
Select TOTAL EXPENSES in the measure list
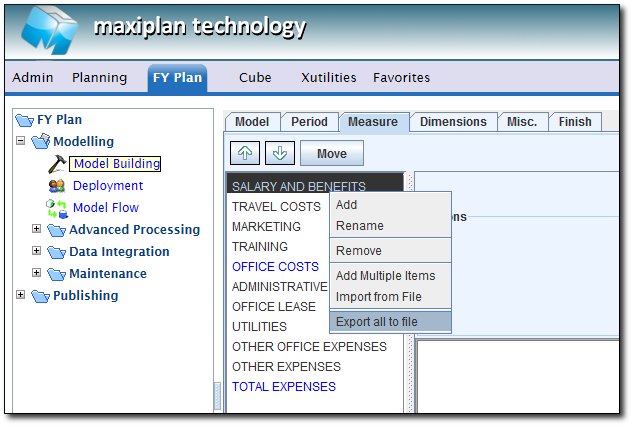[284, 387]
